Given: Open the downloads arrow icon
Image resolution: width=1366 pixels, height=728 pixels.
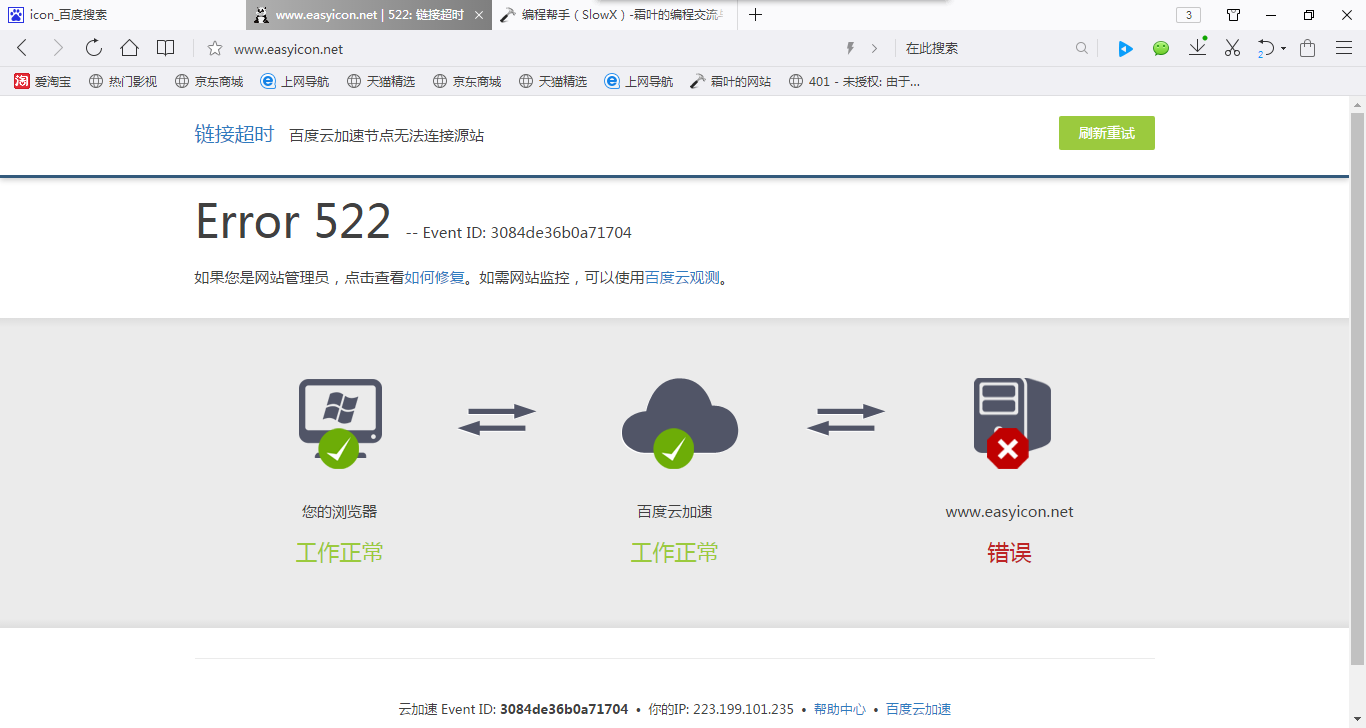Looking at the screenshot, I should click(x=1197, y=47).
